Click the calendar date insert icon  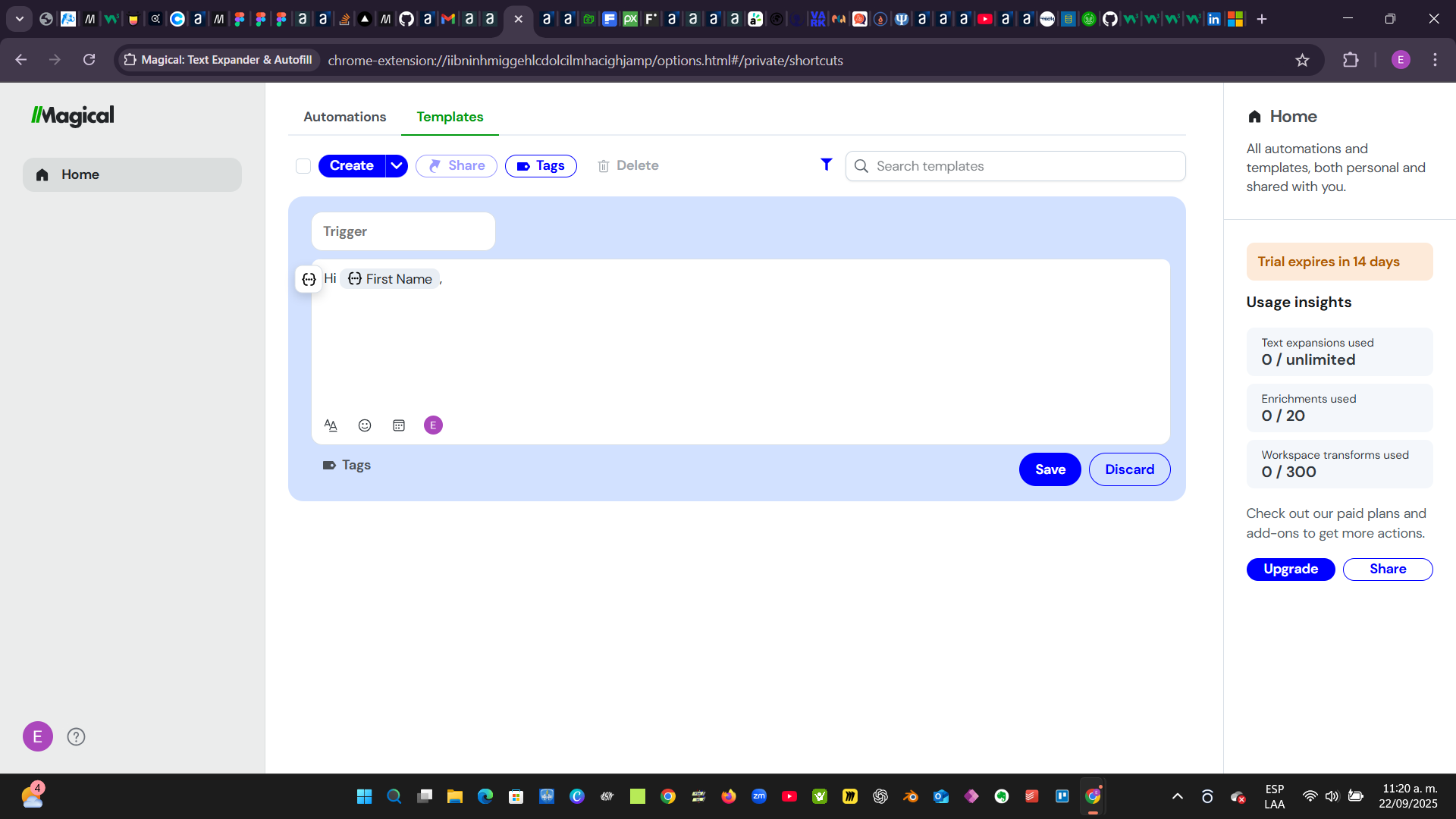click(399, 425)
